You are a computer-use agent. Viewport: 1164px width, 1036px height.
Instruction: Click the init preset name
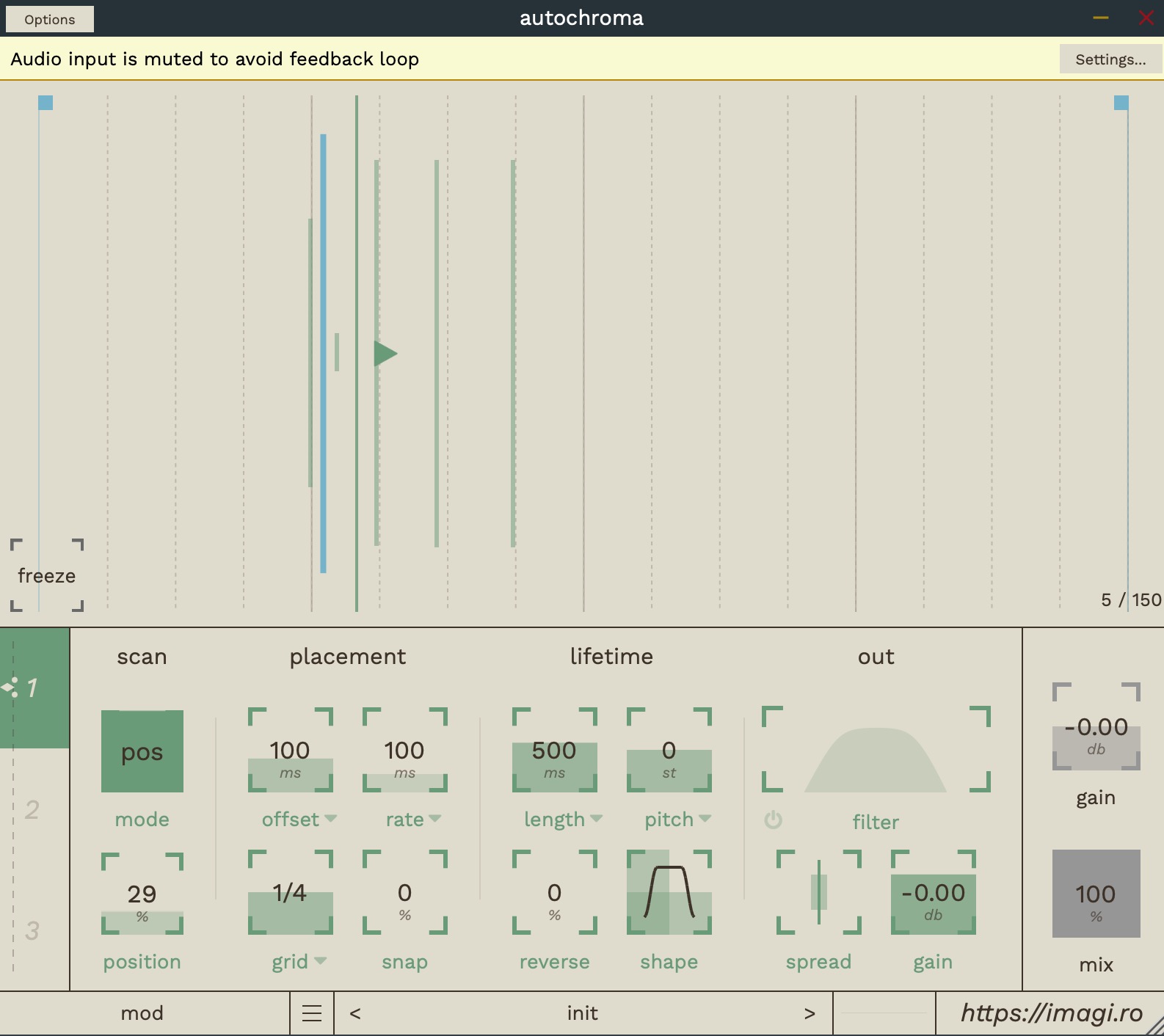[583, 1013]
